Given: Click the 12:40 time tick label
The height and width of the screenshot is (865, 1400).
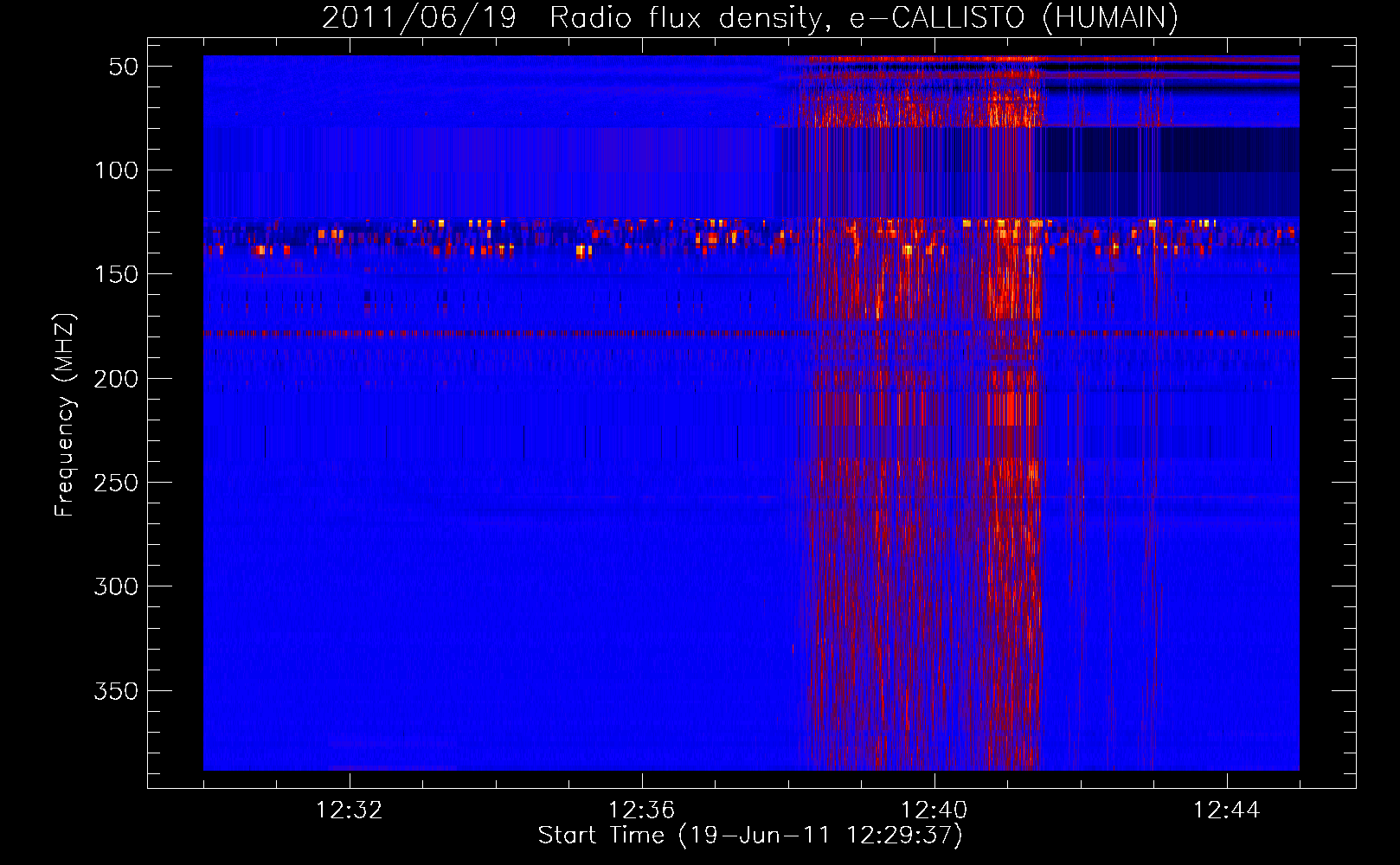Looking at the screenshot, I should coord(934,811).
